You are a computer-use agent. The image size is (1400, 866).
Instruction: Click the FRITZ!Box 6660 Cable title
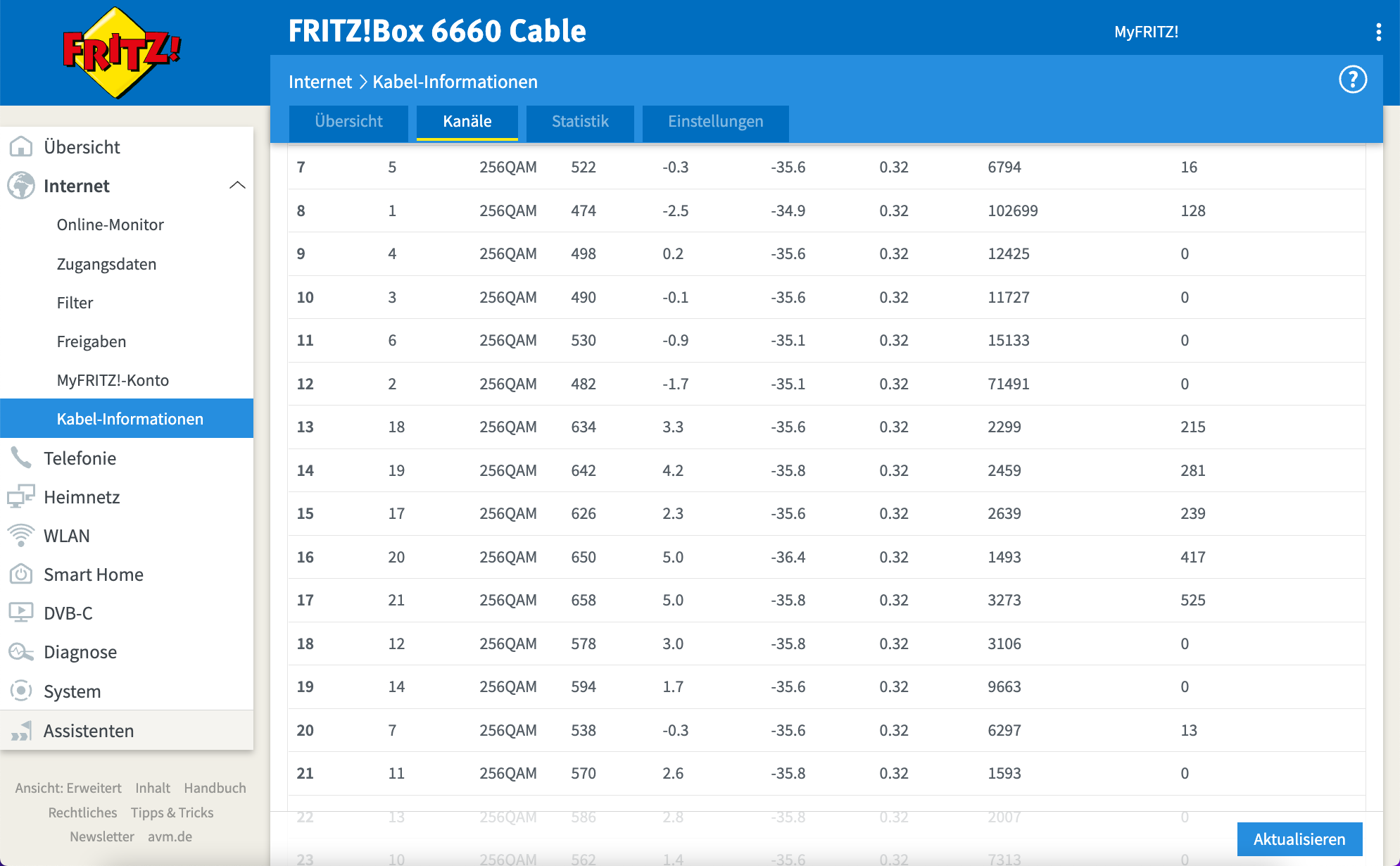437,31
